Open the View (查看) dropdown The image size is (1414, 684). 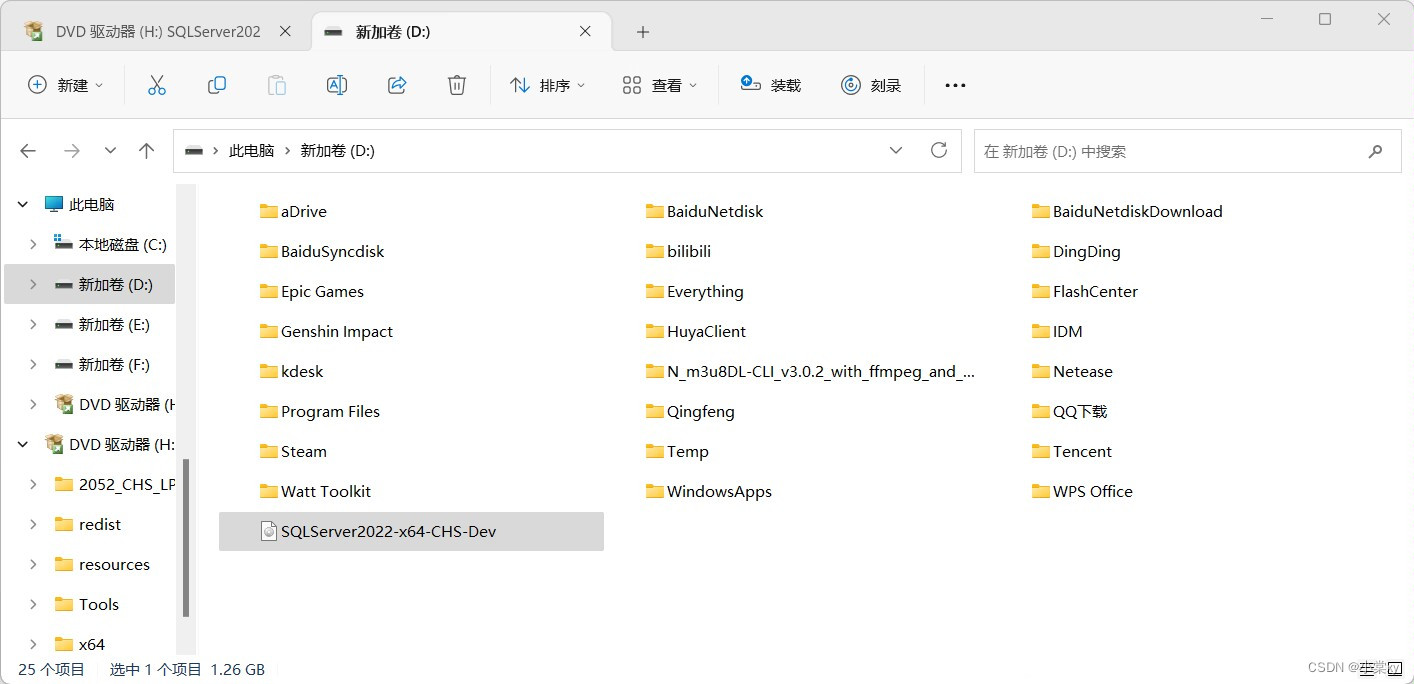pyautogui.click(x=659, y=85)
